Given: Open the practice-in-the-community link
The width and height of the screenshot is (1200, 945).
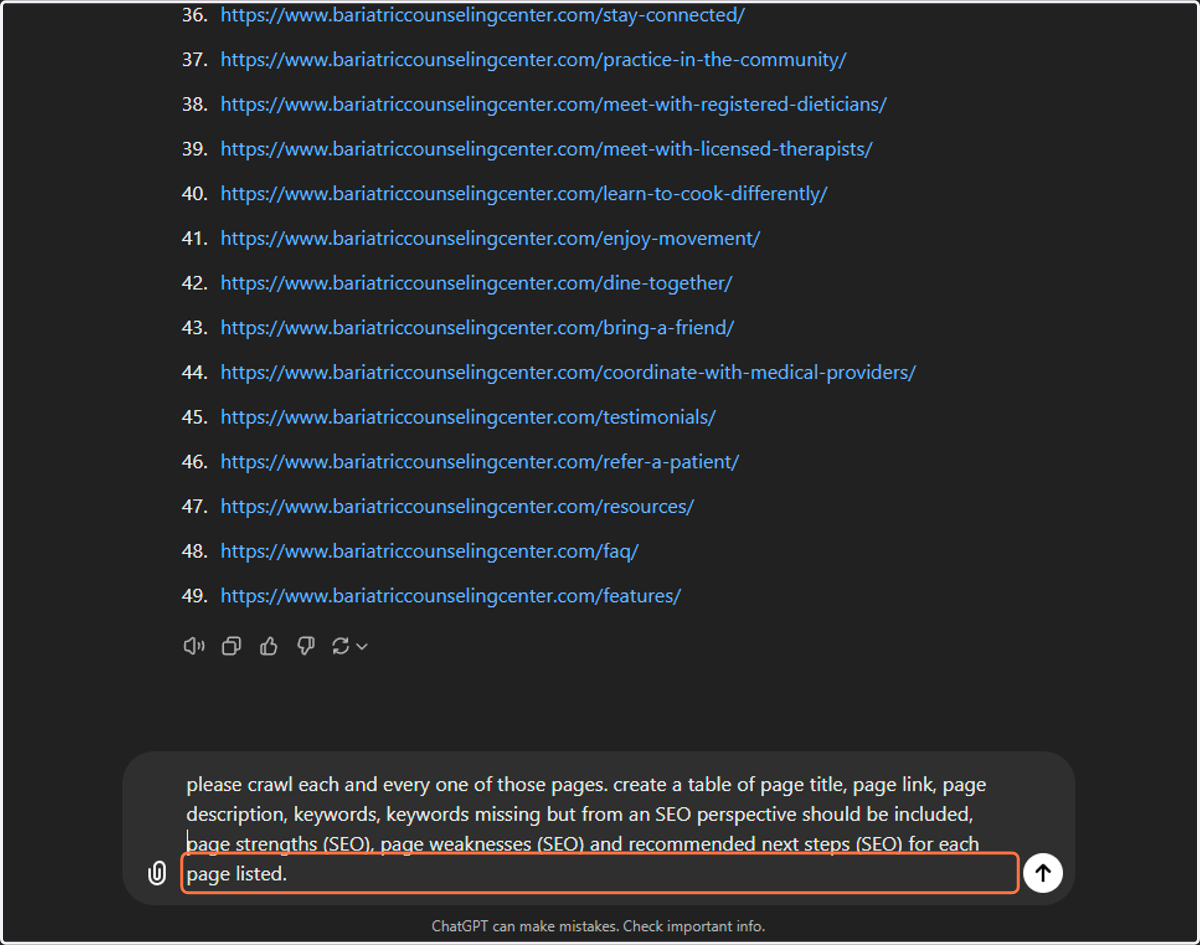Looking at the screenshot, I should click(x=533, y=60).
